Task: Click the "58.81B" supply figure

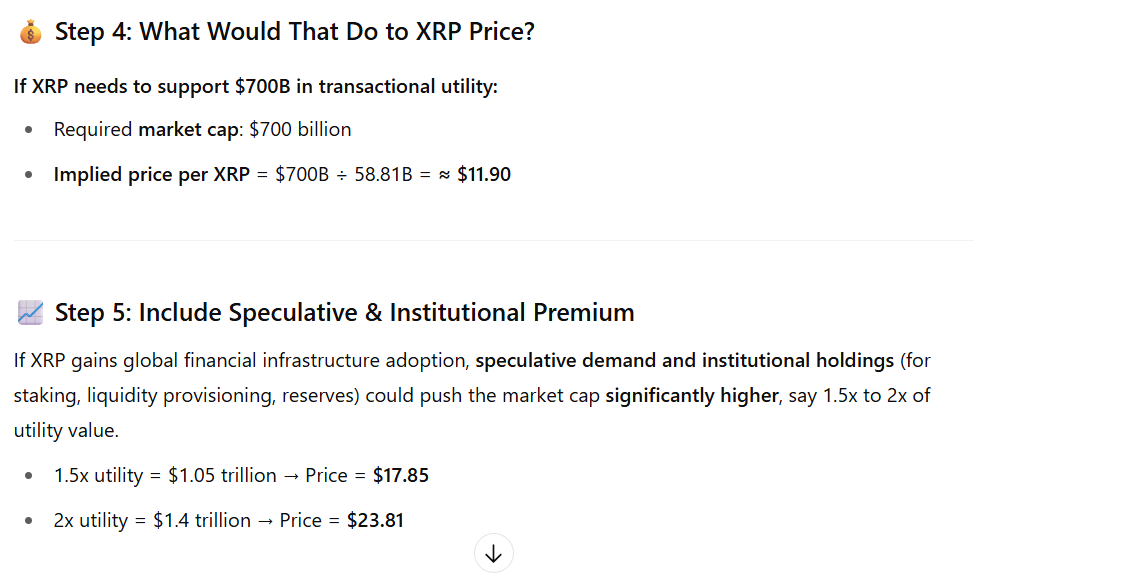Action: click(x=384, y=175)
